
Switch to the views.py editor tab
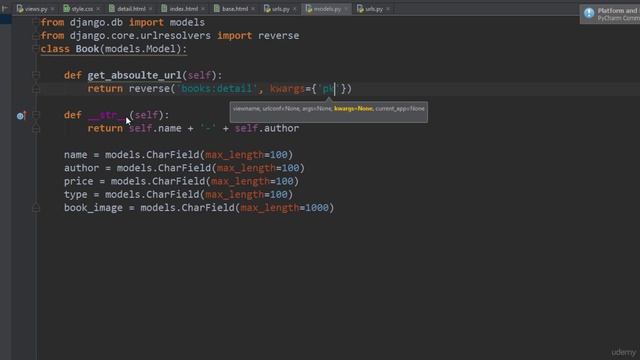click(x=36, y=9)
